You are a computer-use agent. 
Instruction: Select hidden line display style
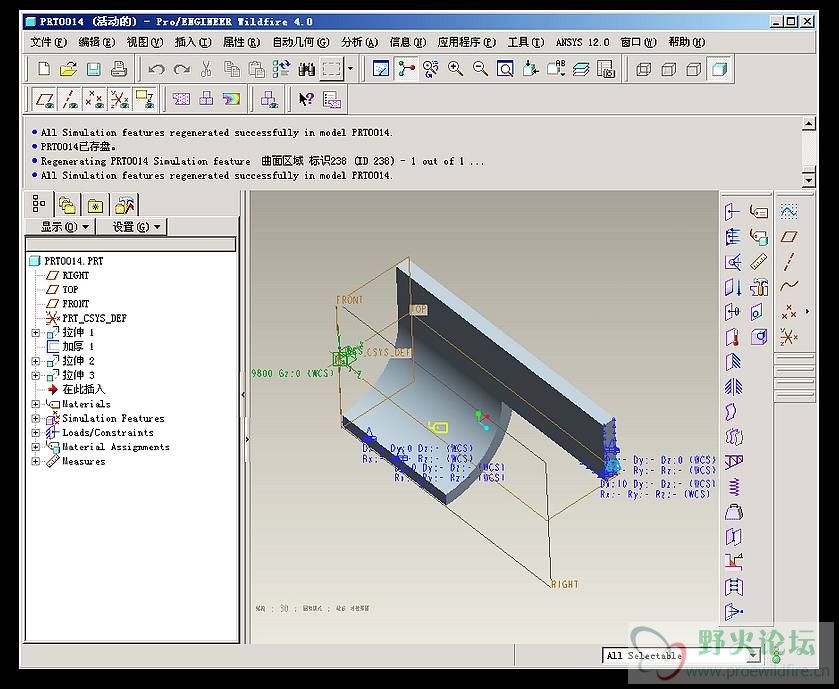[x=668, y=69]
